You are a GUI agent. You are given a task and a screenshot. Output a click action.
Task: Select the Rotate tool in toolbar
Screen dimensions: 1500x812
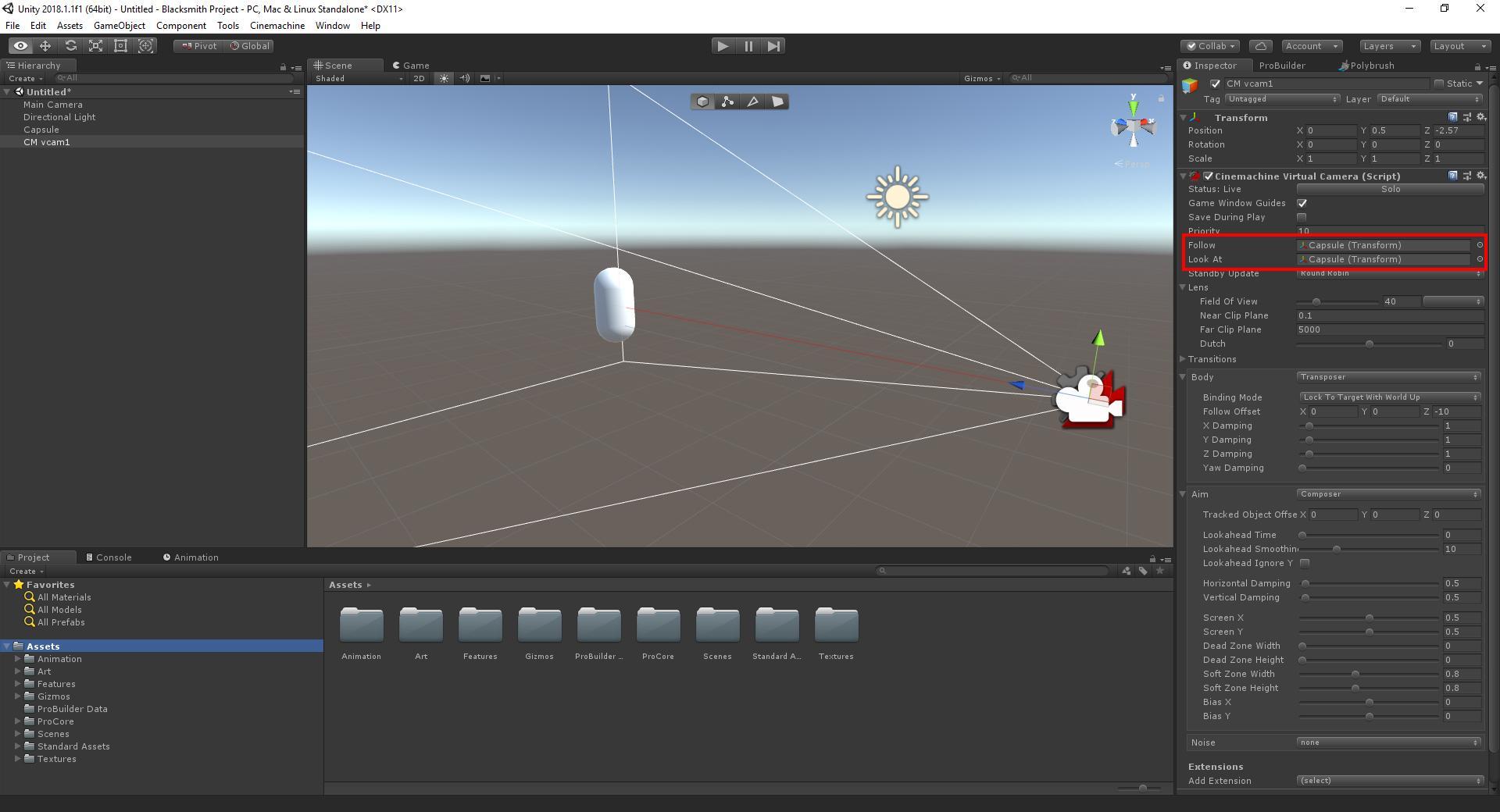[x=70, y=46]
